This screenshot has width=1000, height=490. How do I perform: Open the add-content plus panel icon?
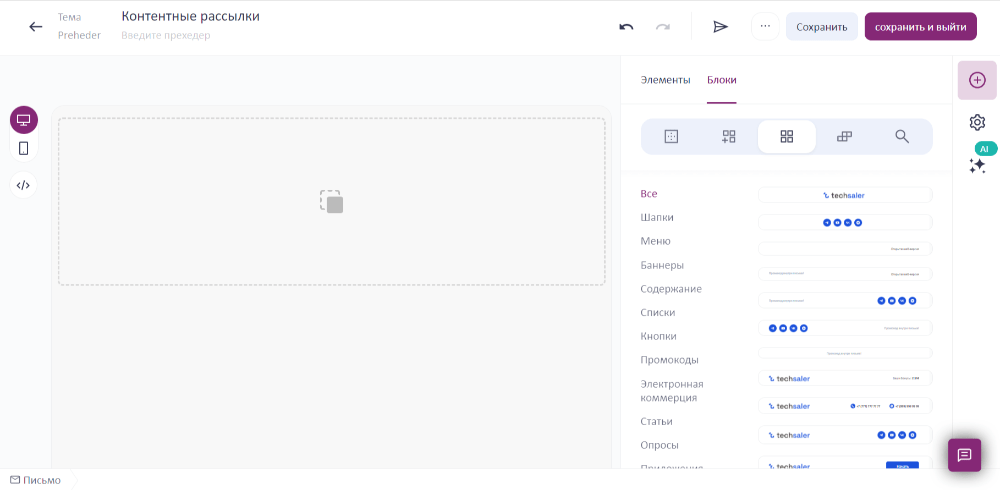977,80
